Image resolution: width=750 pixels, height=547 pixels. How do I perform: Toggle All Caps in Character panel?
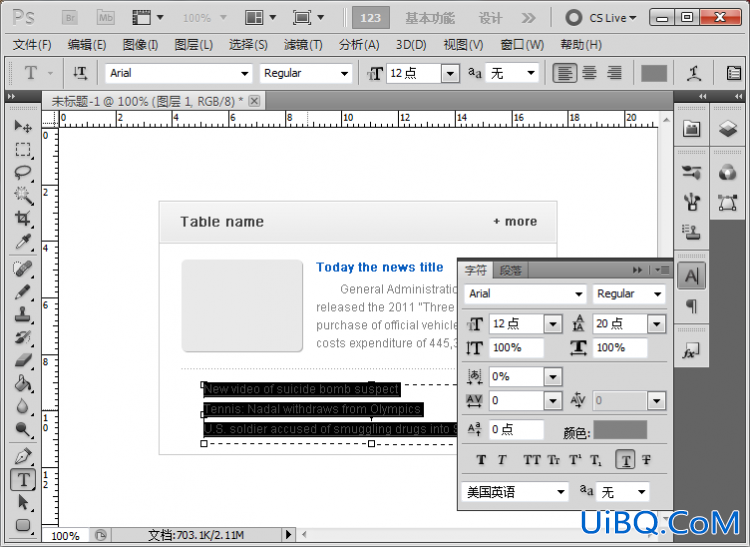pos(531,460)
